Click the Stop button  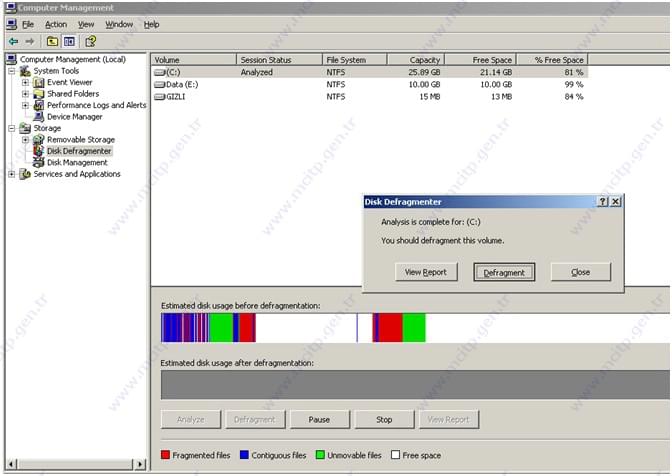click(x=384, y=419)
